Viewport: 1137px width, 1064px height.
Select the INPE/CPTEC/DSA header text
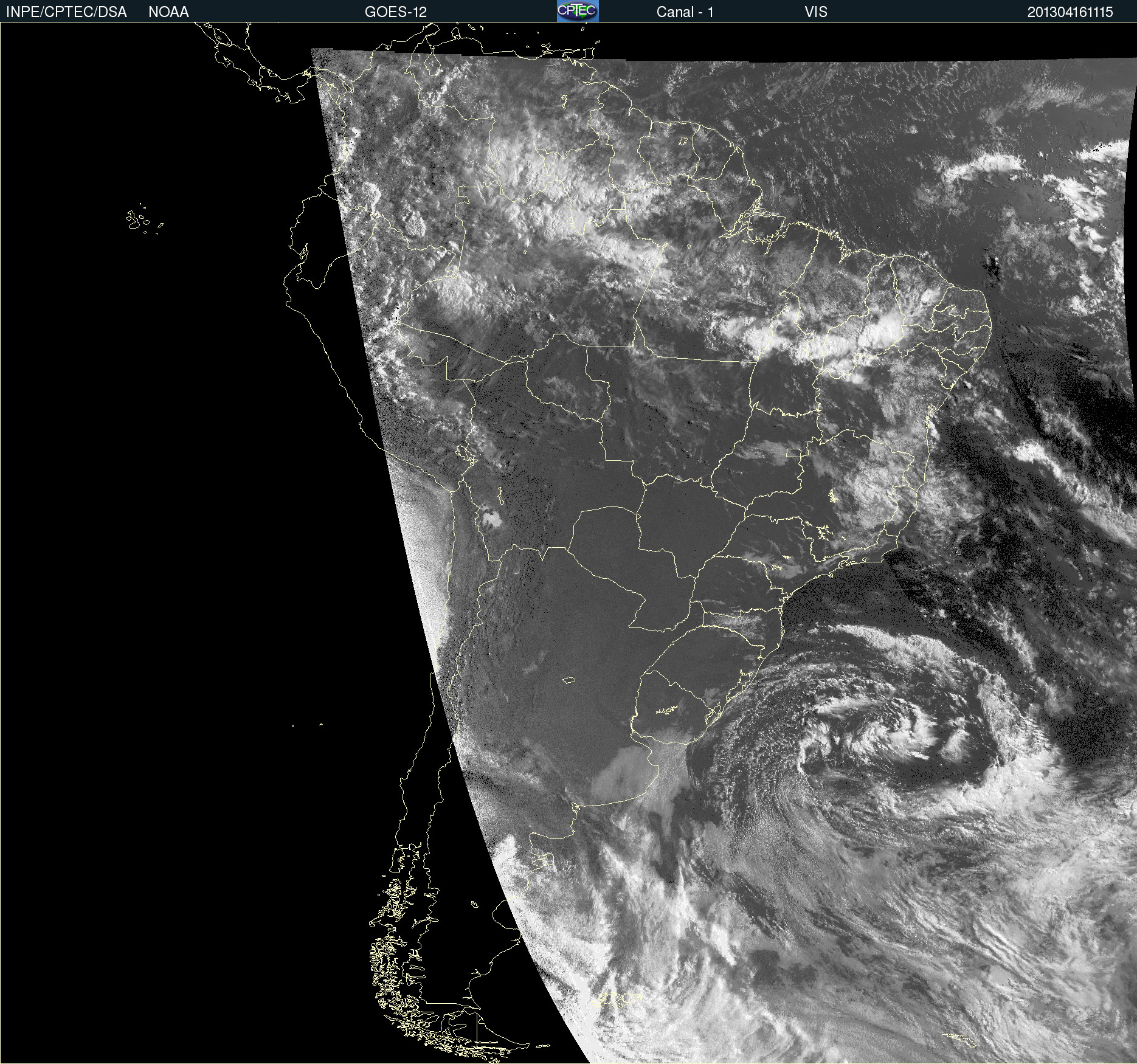click(66, 12)
